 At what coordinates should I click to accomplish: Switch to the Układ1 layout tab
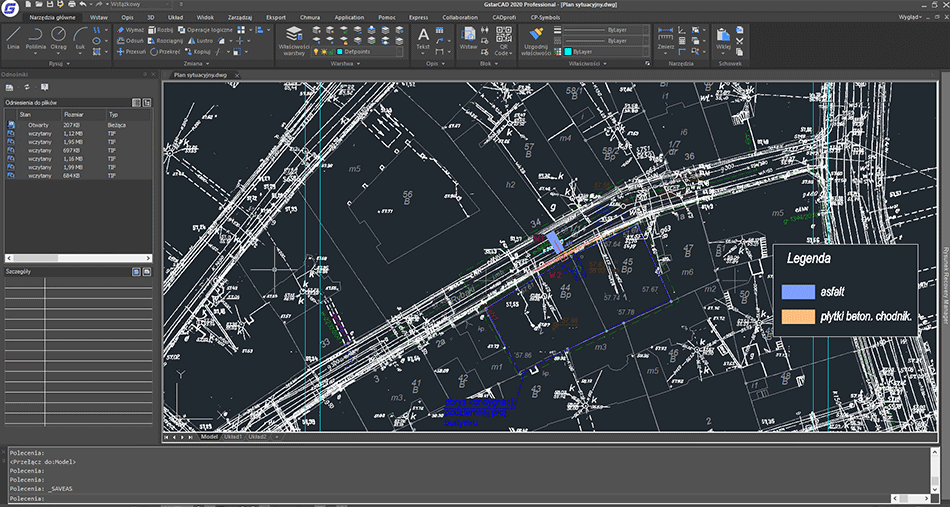pyautogui.click(x=233, y=437)
